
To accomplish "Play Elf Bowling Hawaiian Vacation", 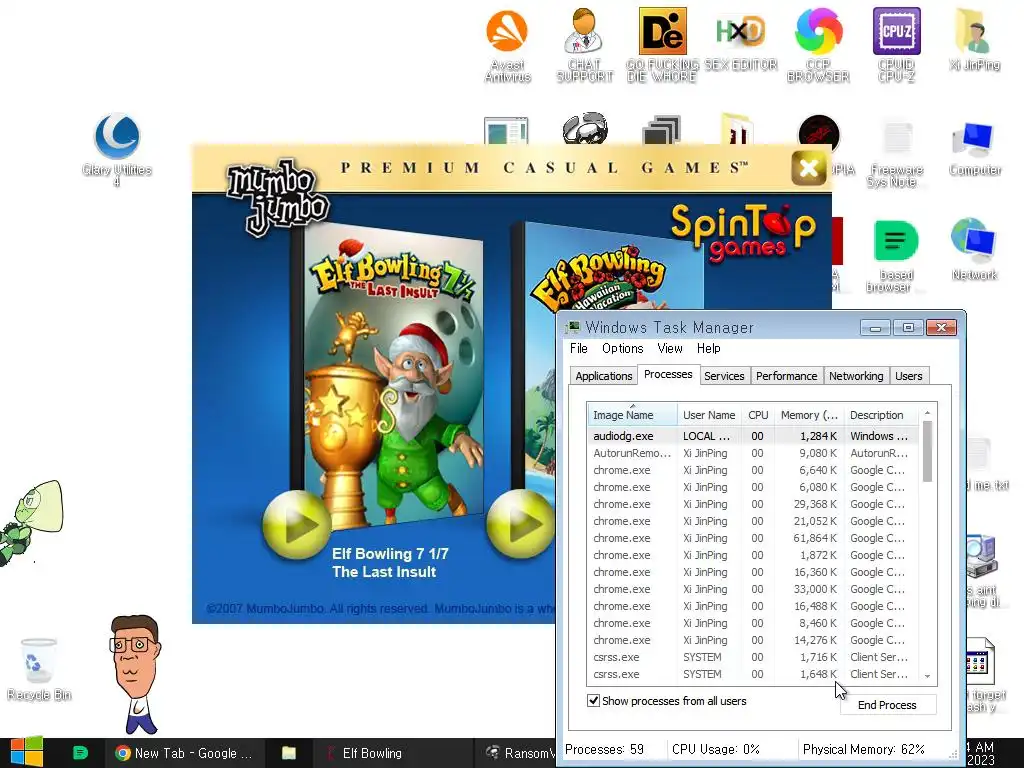I will pos(520,524).
